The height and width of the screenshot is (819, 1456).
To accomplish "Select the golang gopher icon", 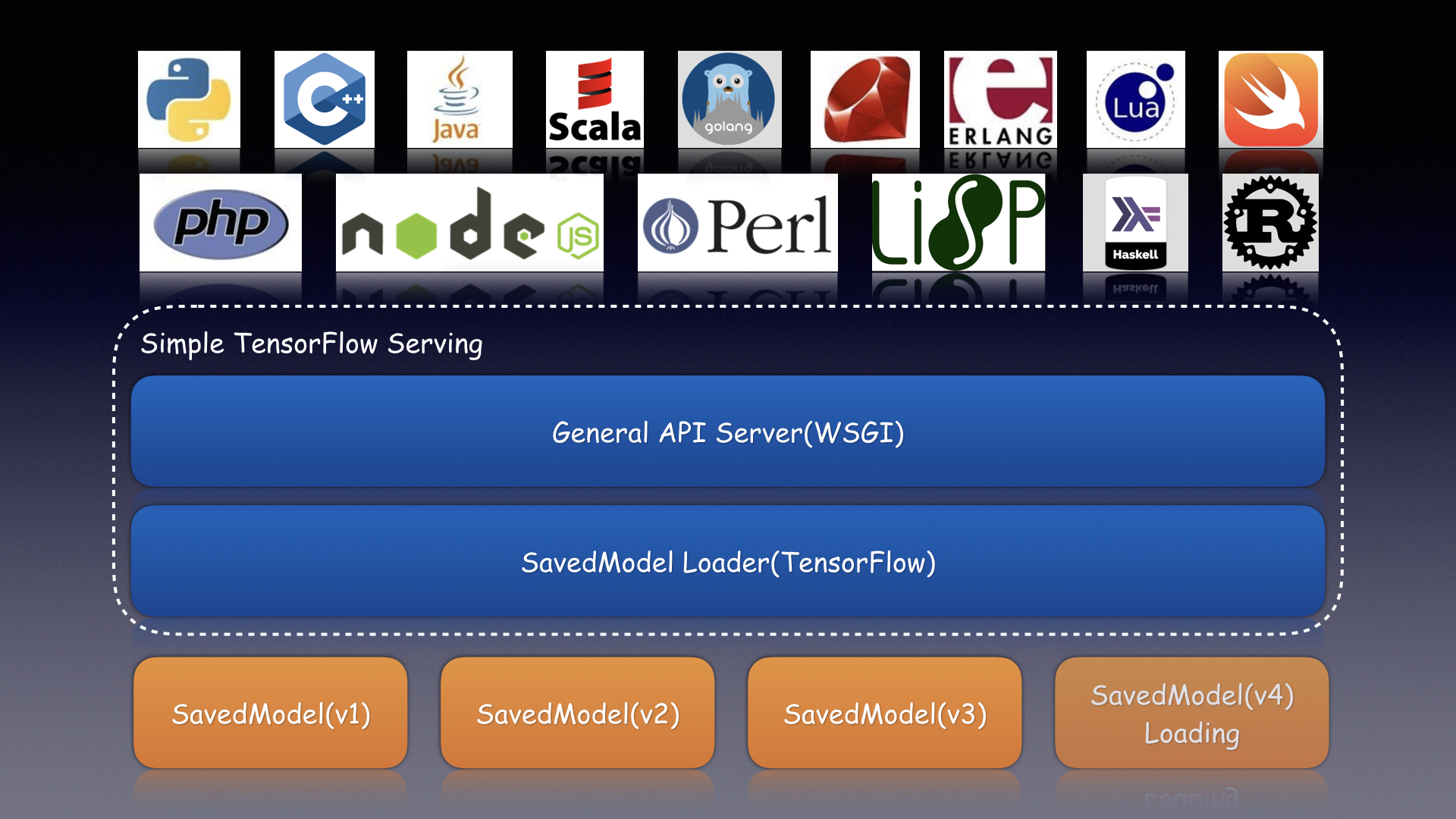I will (729, 99).
